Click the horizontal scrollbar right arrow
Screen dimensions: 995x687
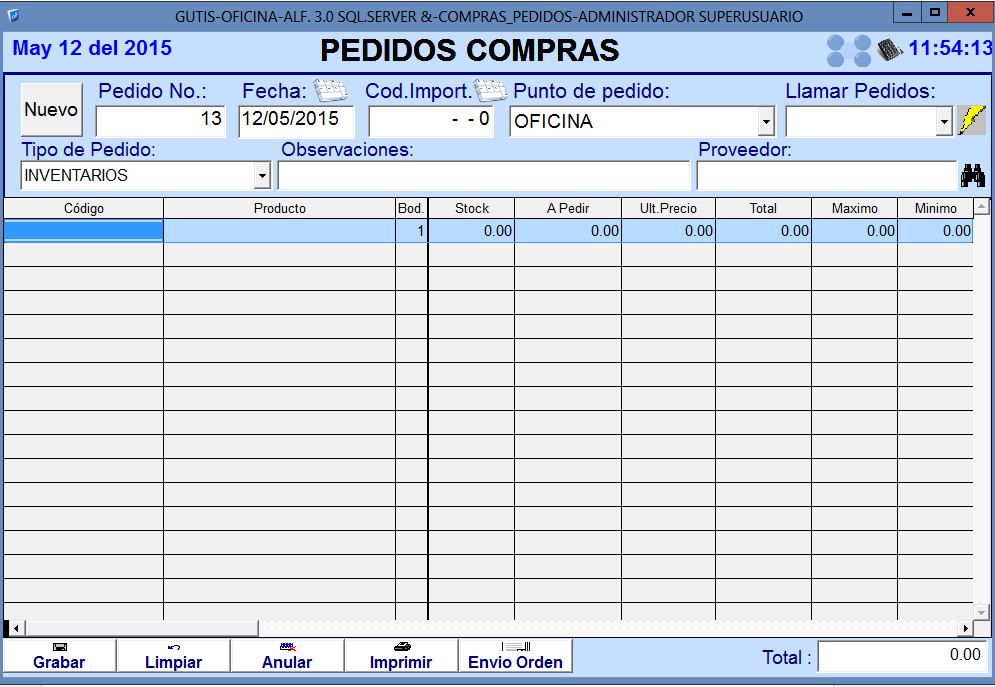coord(965,628)
